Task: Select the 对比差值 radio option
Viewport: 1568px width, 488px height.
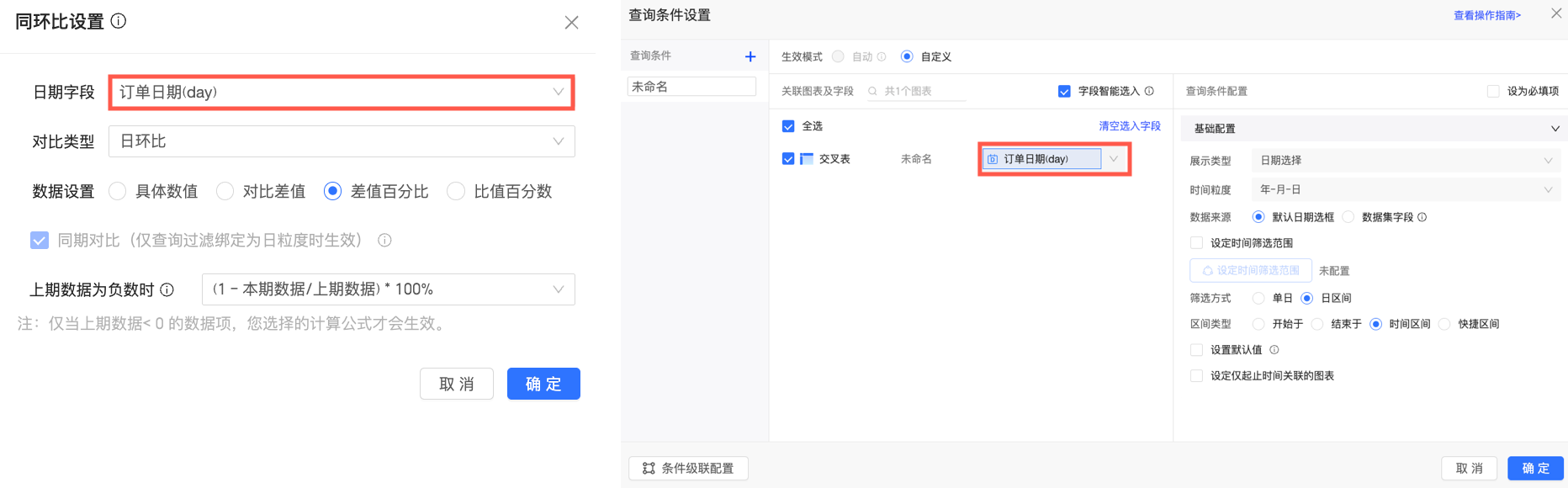Action: pyautogui.click(x=225, y=192)
